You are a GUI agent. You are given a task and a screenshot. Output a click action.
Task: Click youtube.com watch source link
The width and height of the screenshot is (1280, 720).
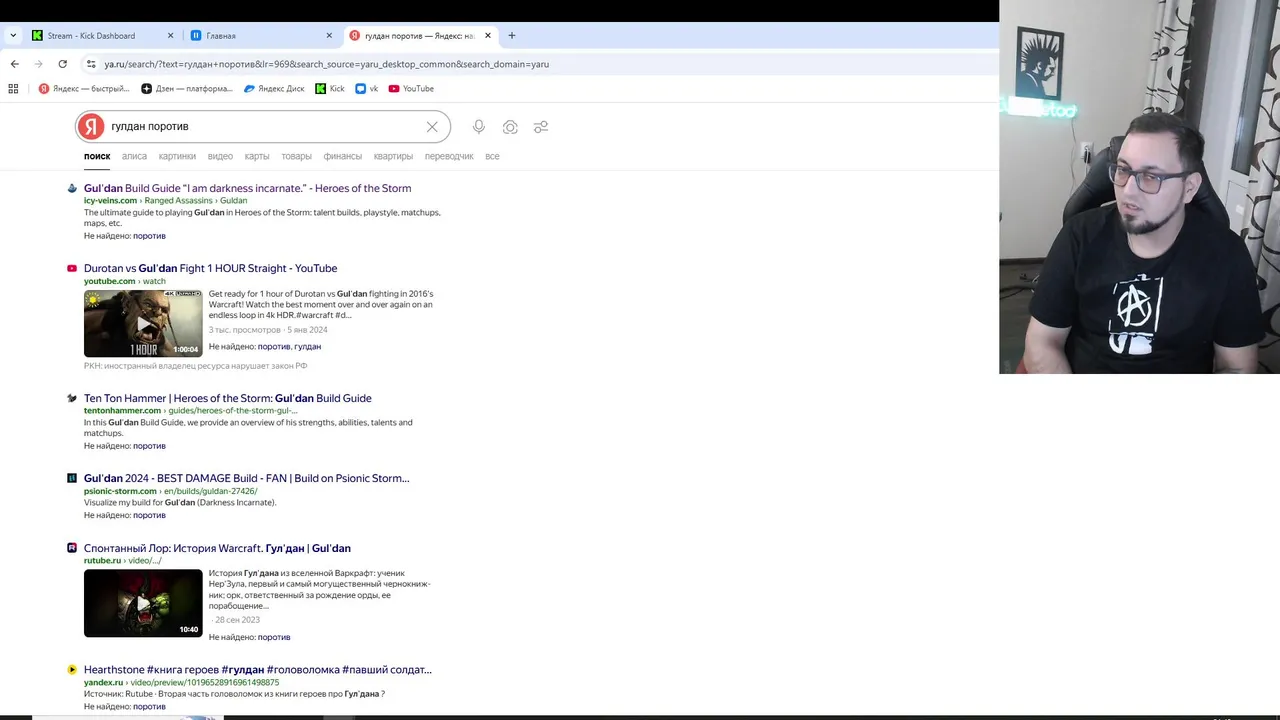[125, 281]
